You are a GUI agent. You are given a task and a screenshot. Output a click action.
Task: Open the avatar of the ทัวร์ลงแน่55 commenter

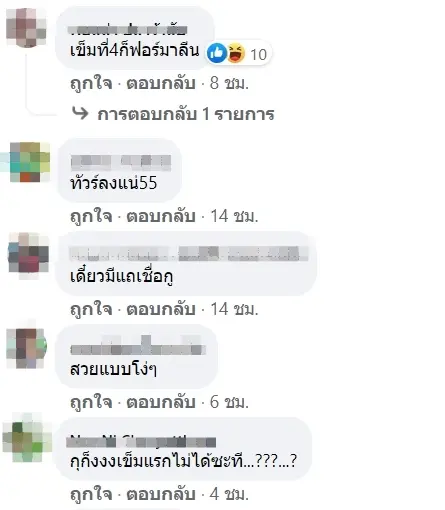tap(30, 162)
